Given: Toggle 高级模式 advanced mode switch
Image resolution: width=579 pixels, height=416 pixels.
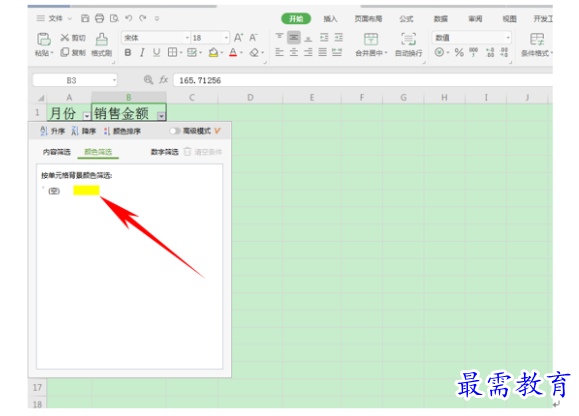Looking at the screenshot, I should click(175, 131).
